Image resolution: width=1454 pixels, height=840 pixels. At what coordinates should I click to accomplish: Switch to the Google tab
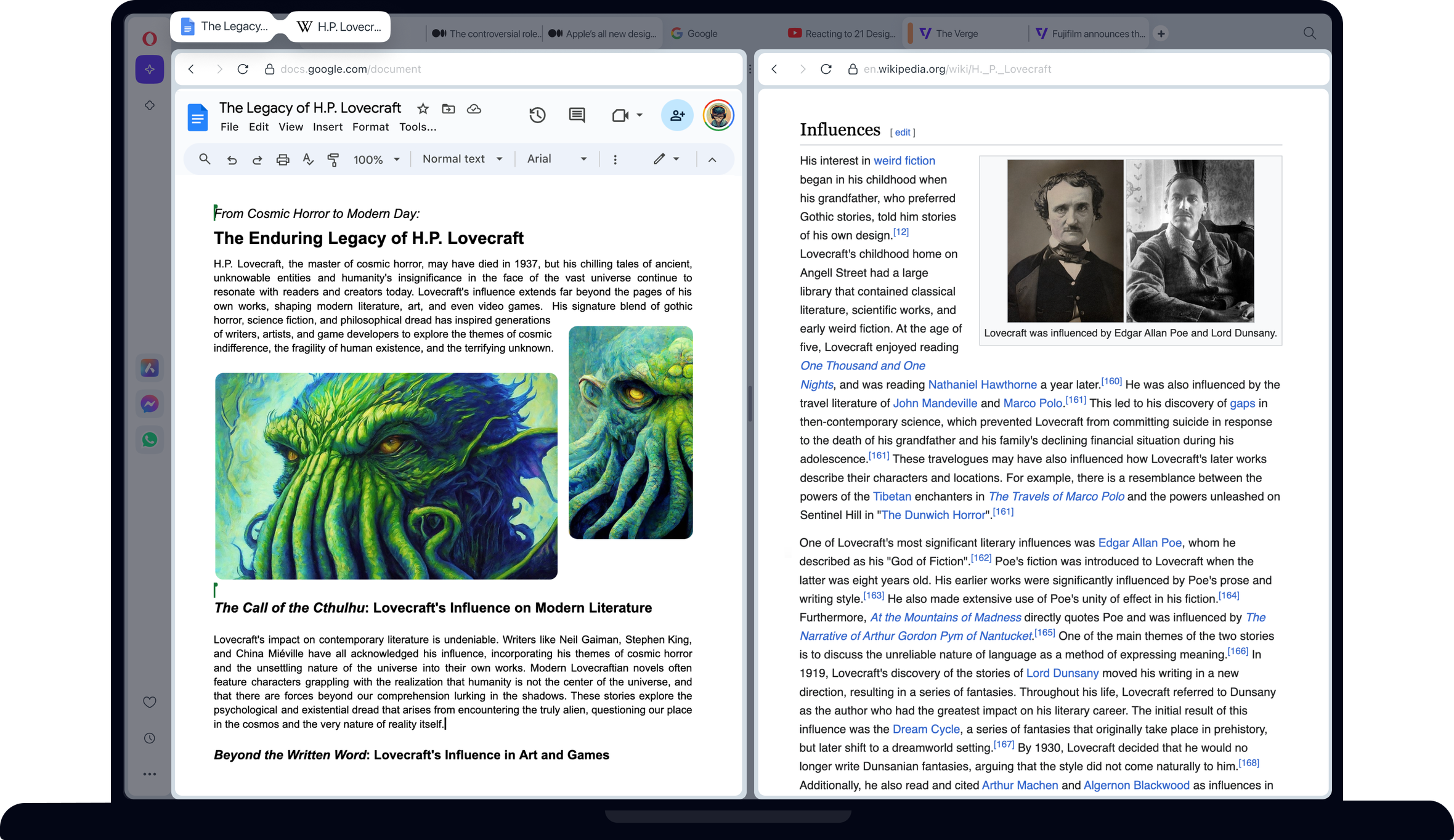[695, 33]
